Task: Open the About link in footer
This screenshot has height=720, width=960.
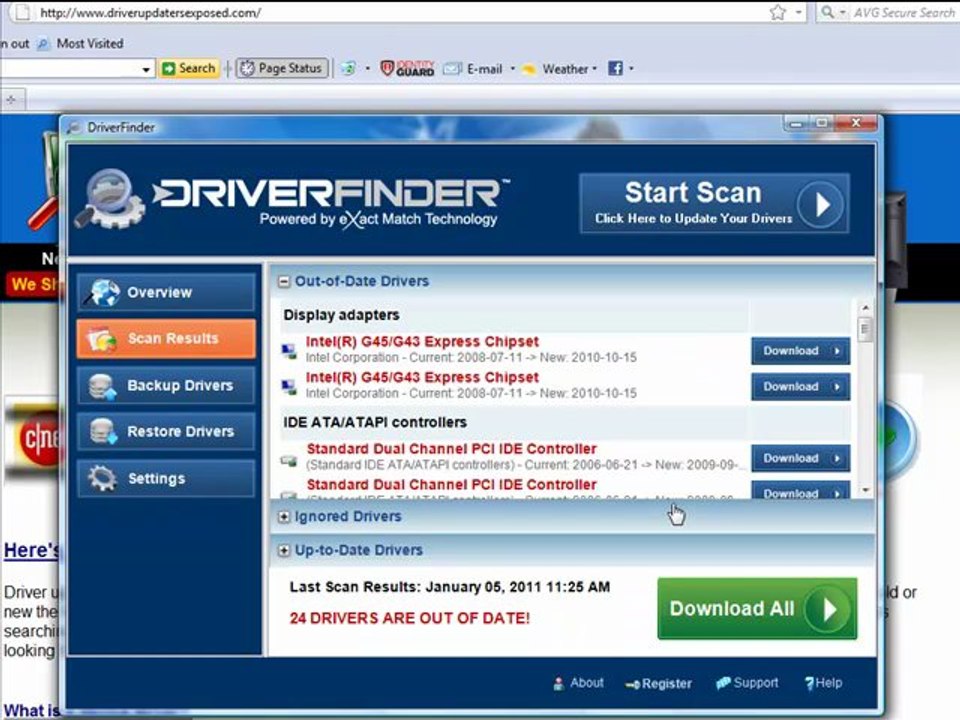Action: 587,683
